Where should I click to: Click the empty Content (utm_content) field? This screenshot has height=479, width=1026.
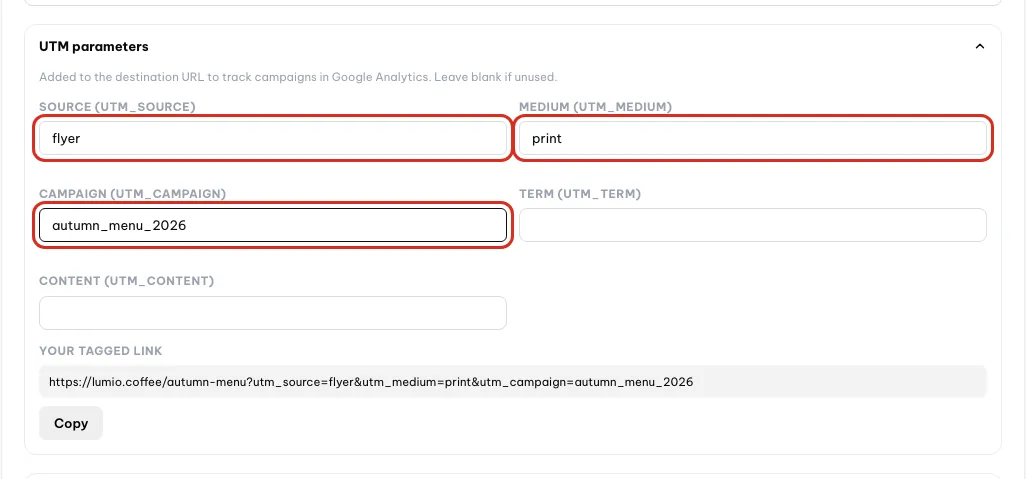click(x=272, y=313)
